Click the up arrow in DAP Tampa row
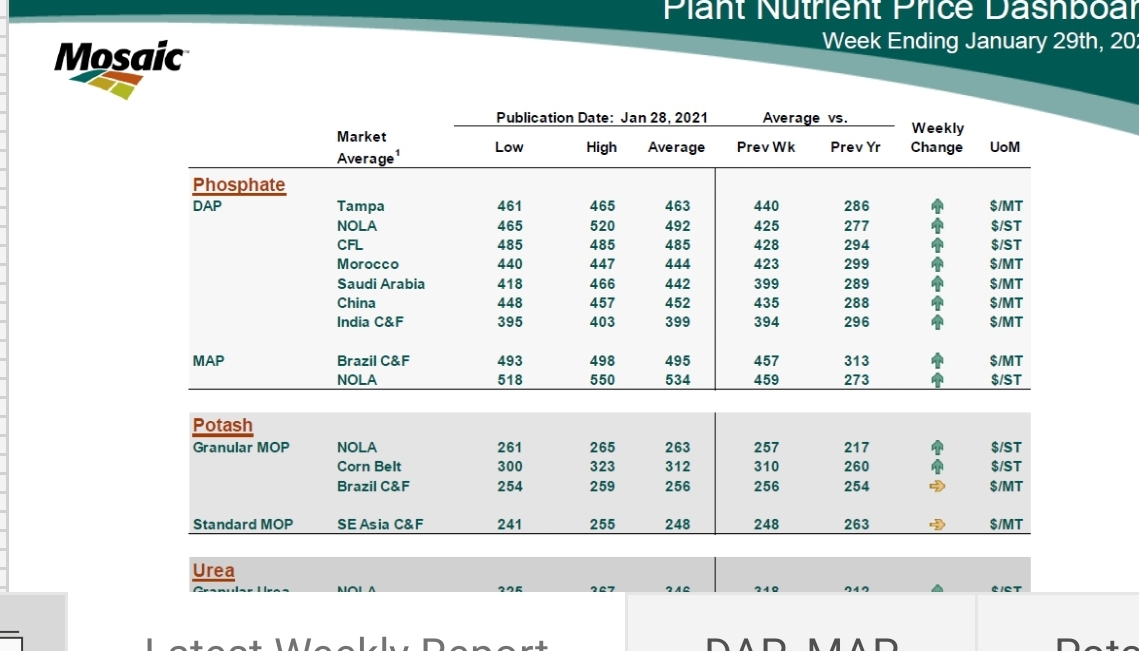The height and width of the screenshot is (651, 1139). click(x=937, y=206)
